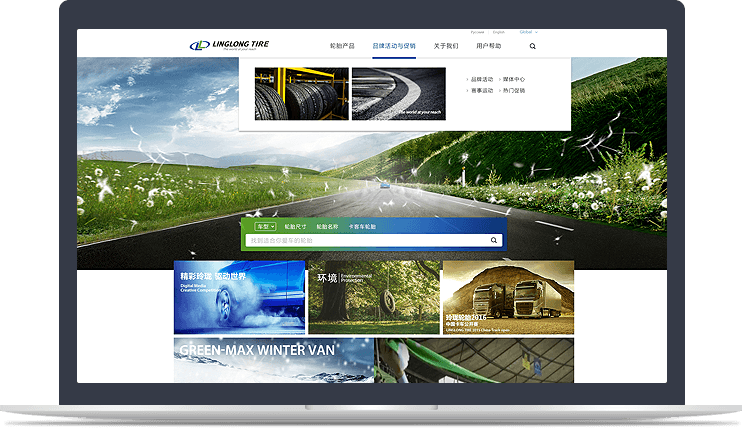The width and height of the screenshot is (742, 429).
Task: Switch to the 轮胎名称 search tab
Action: (x=329, y=227)
